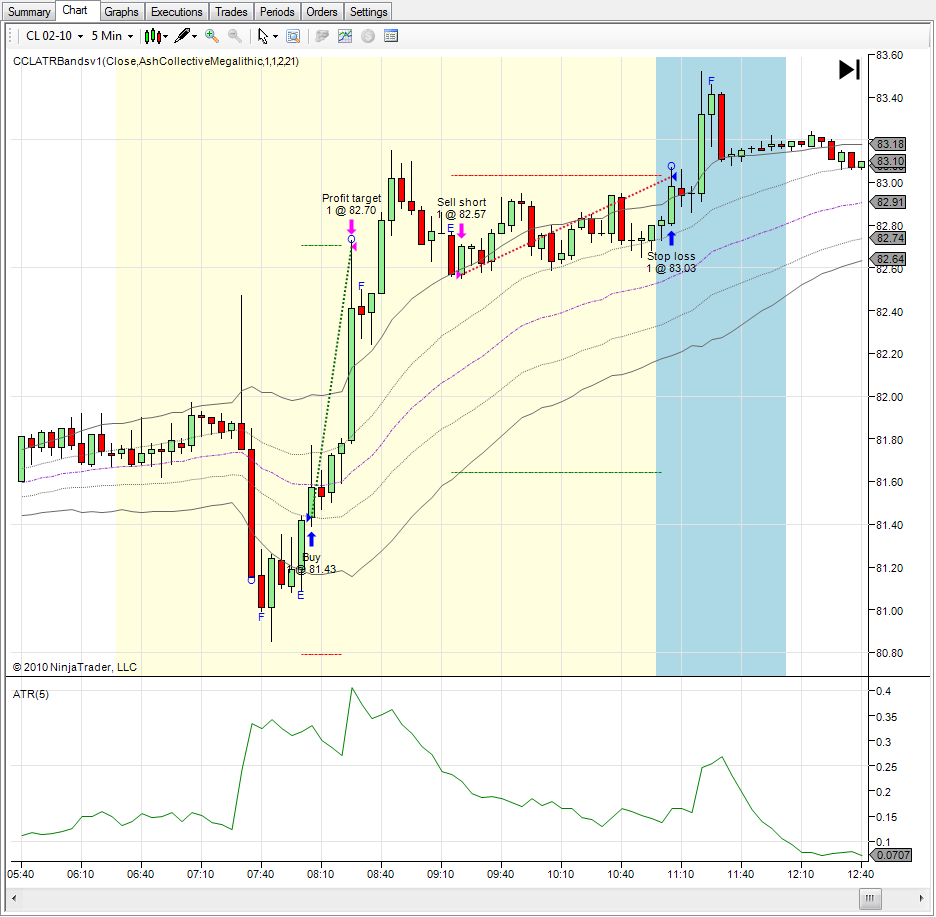Expand the cursor type dropdown arrow
936x917 pixels.
pyautogui.click(x=275, y=36)
